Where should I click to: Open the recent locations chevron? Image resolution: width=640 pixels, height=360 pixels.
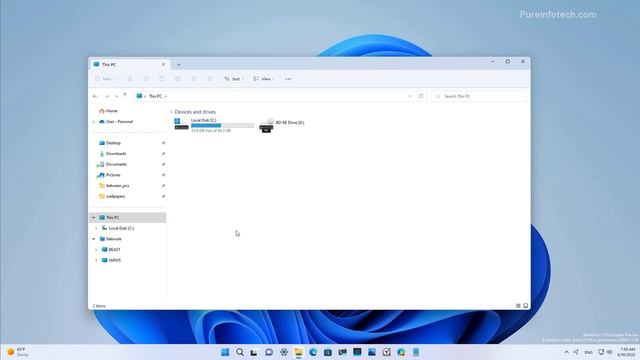pyautogui.click(x=117, y=96)
